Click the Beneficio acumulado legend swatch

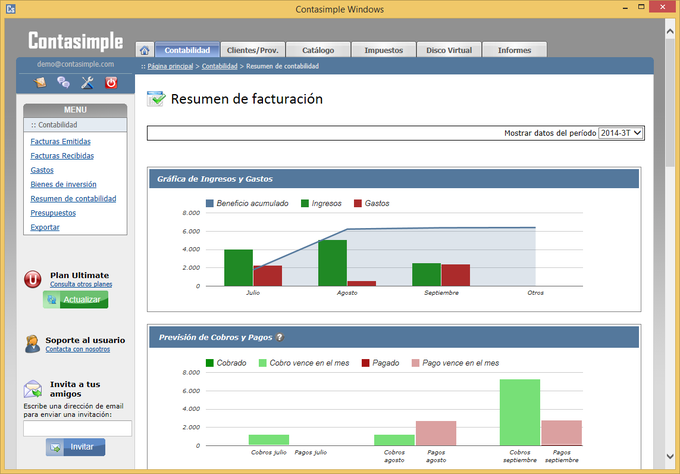coord(210,203)
